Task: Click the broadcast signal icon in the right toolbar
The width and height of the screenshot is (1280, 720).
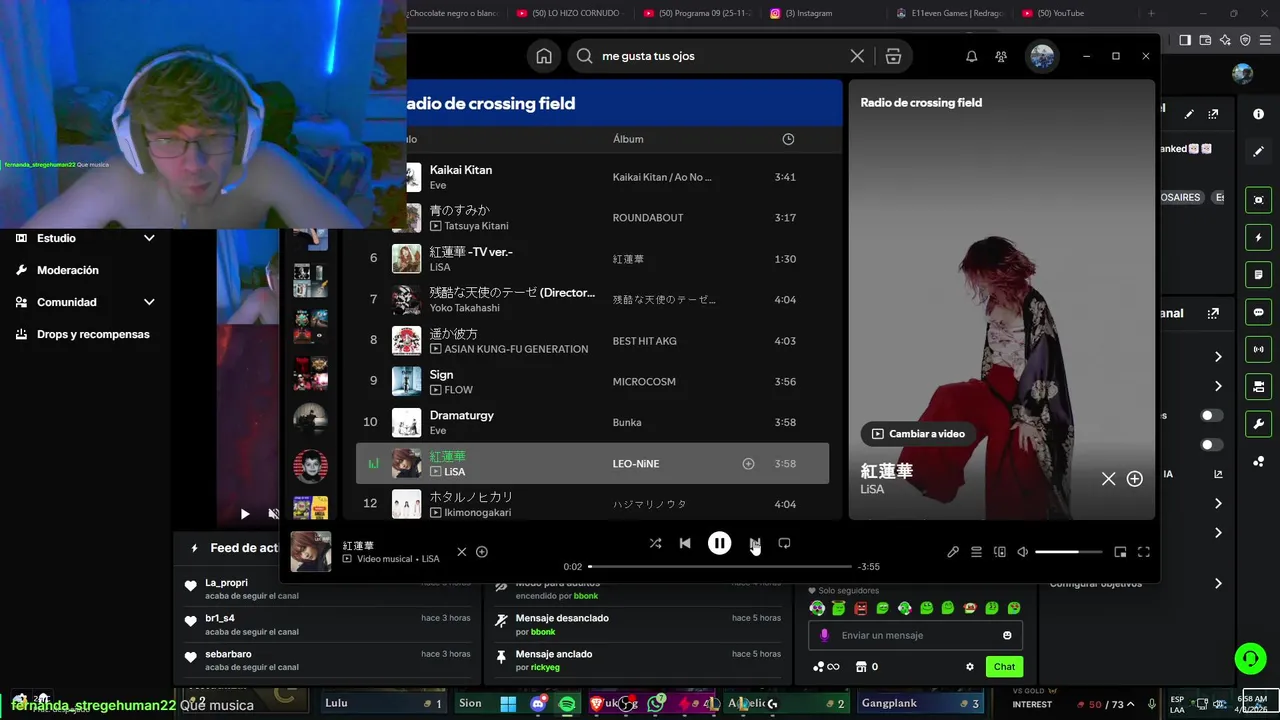Action: (1258, 349)
